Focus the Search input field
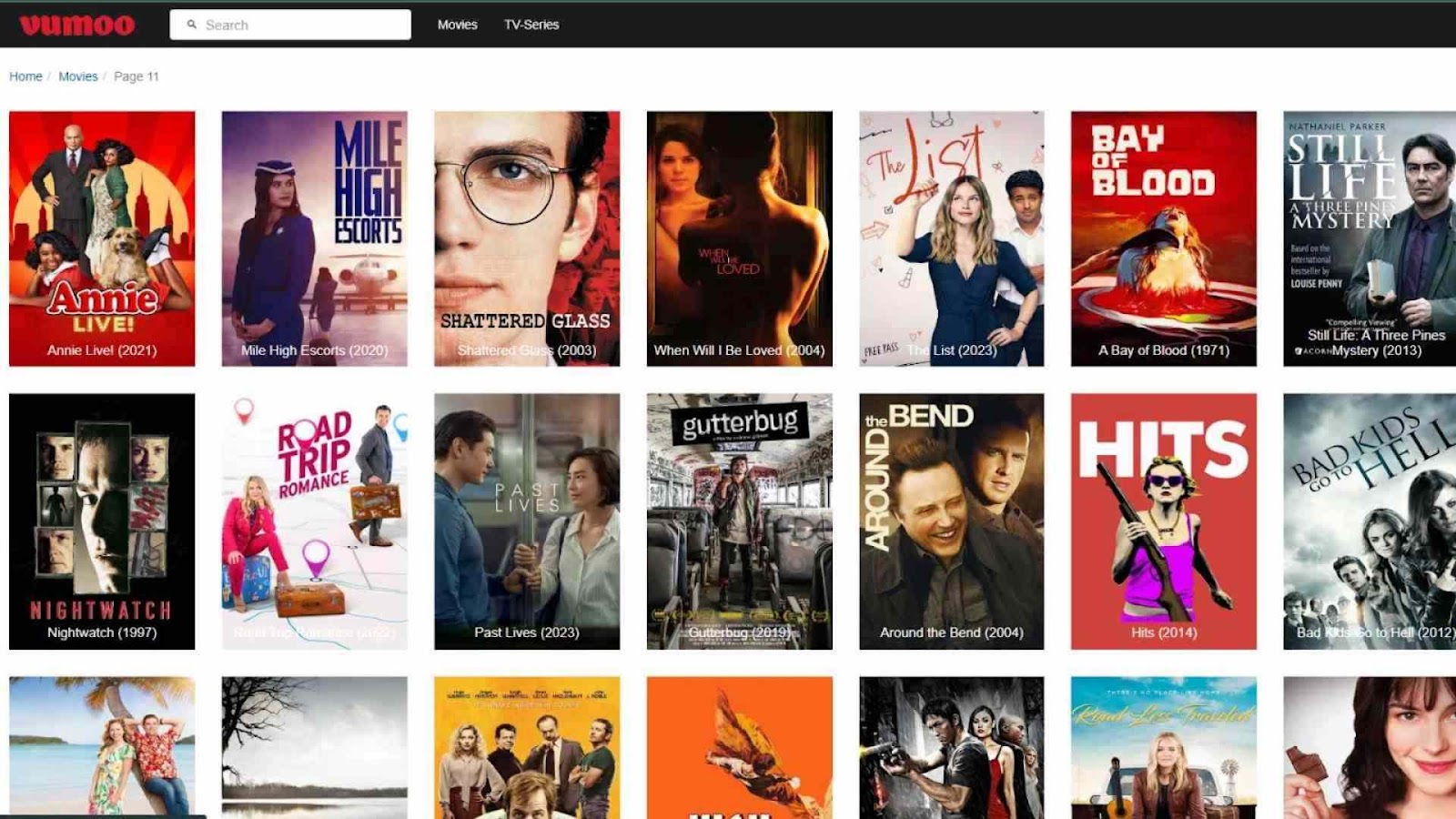Viewport: 1456px width, 819px height. pos(290,25)
